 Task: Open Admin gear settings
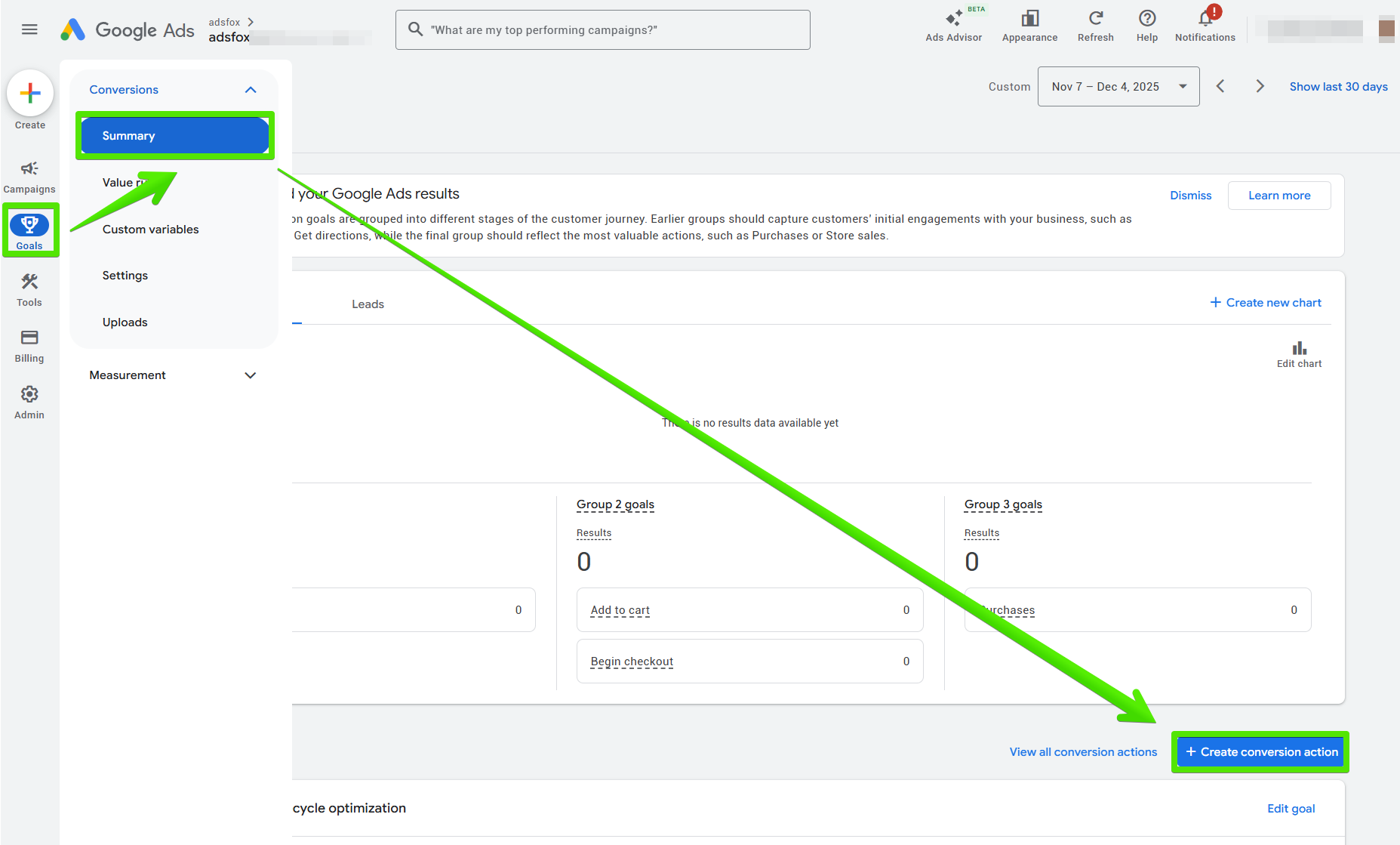pyautogui.click(x=29, y=402)
